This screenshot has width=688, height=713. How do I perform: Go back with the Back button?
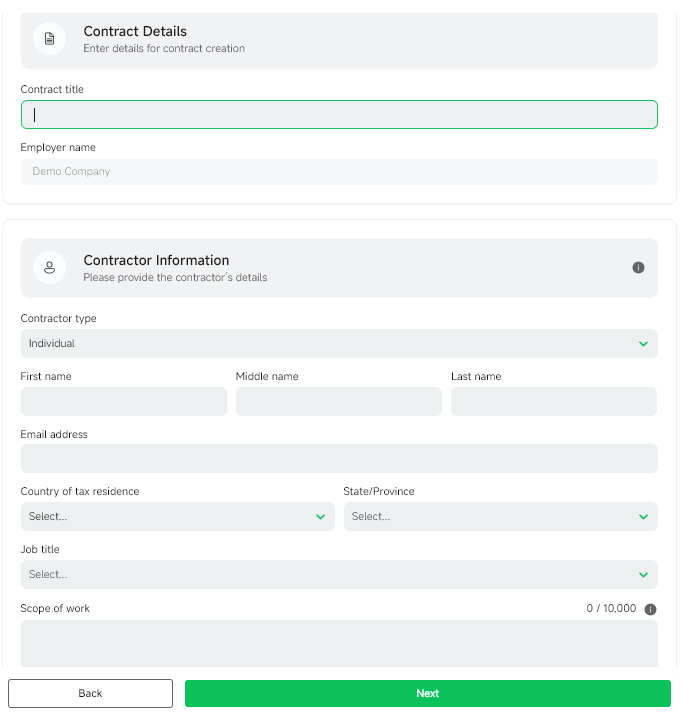90,693
